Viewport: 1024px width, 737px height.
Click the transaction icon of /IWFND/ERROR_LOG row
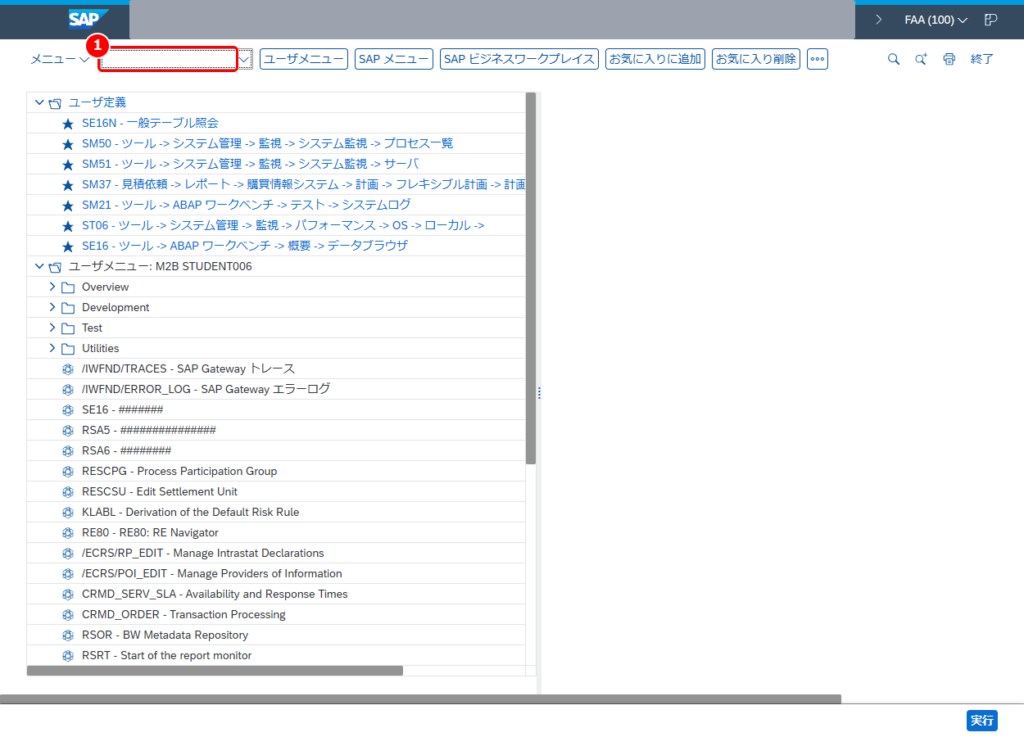tap(68, 390)
